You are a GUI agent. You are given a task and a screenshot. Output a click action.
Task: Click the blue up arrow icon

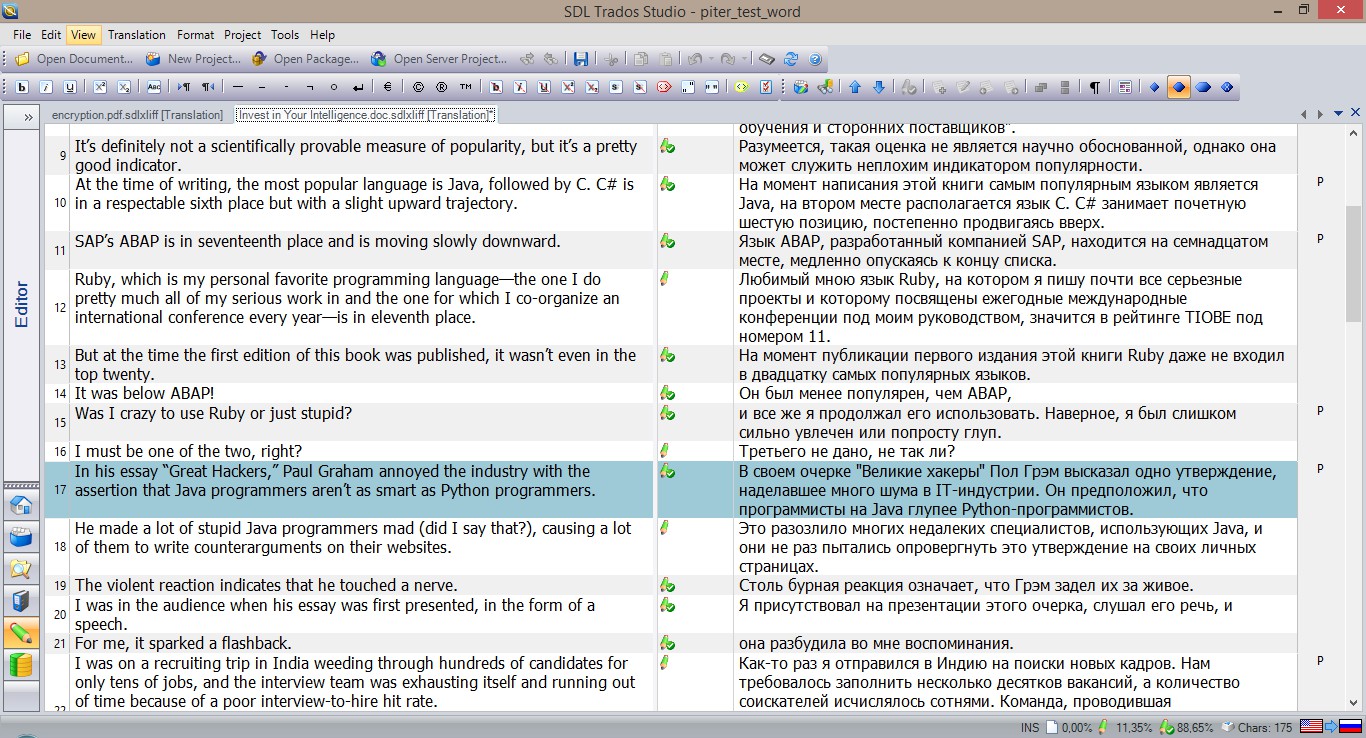pyautogui.click(x=855, y=87)
